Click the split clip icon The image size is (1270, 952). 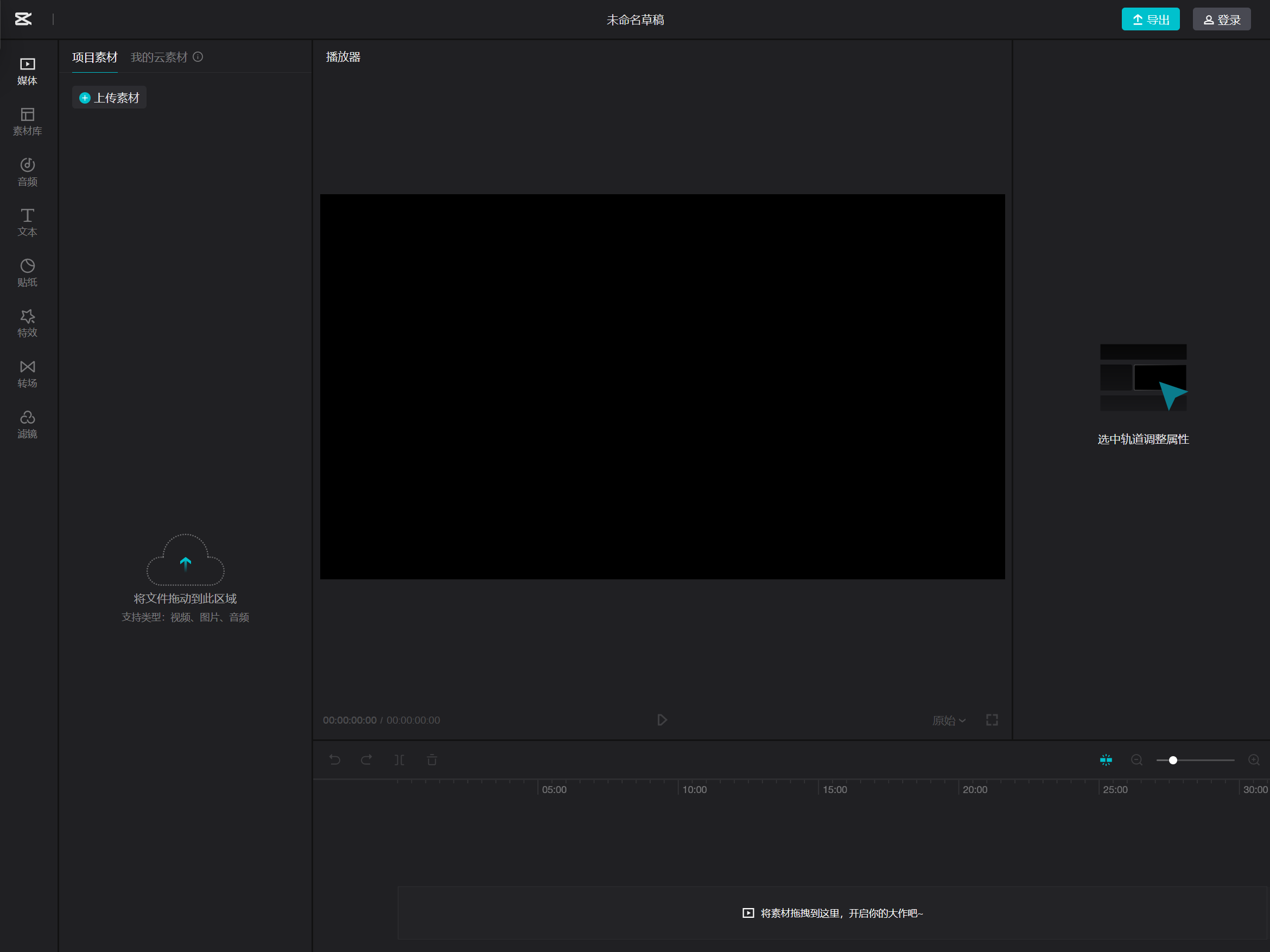click(x=399, y=760)
